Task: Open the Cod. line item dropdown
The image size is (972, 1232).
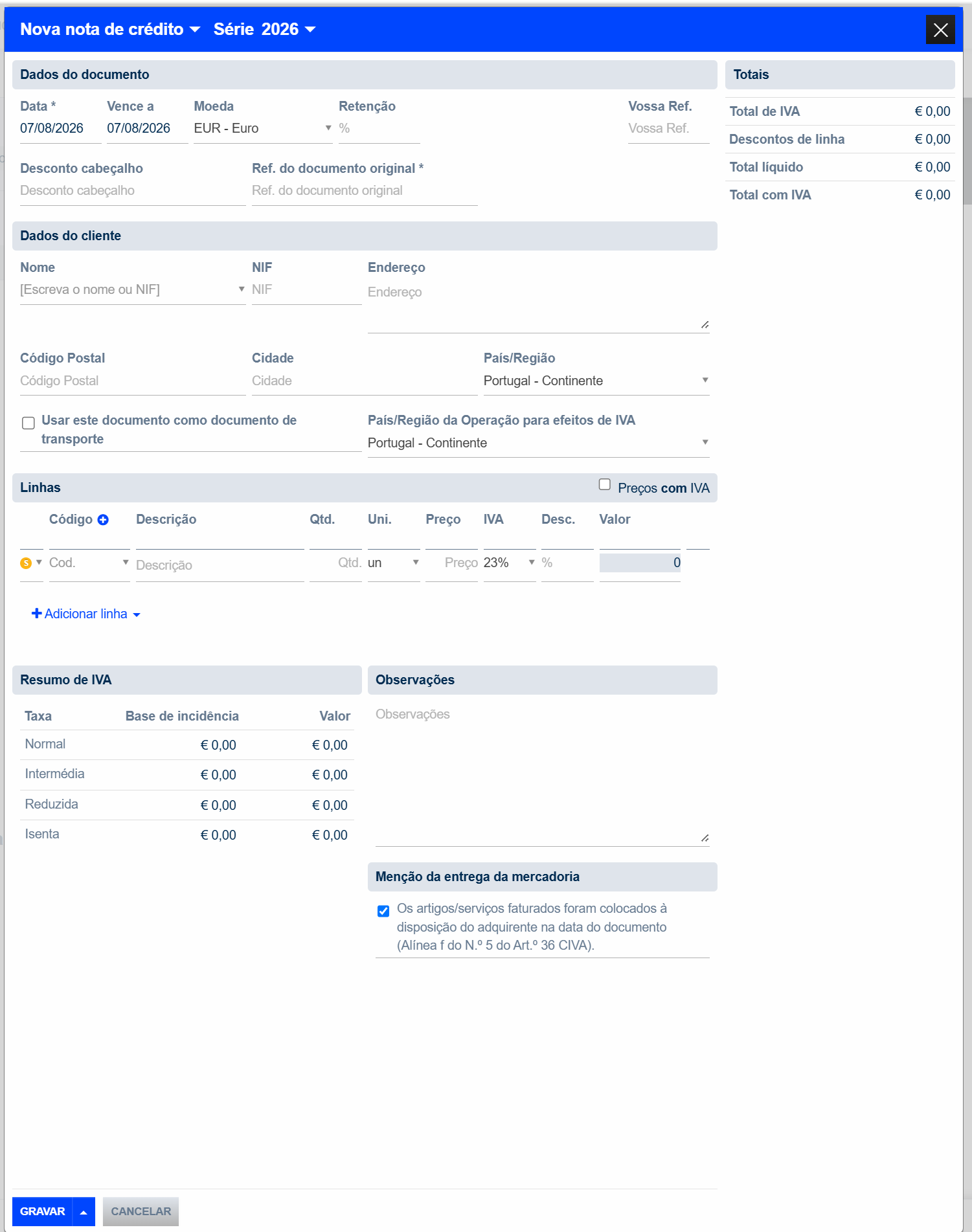Action: (89, 563)
